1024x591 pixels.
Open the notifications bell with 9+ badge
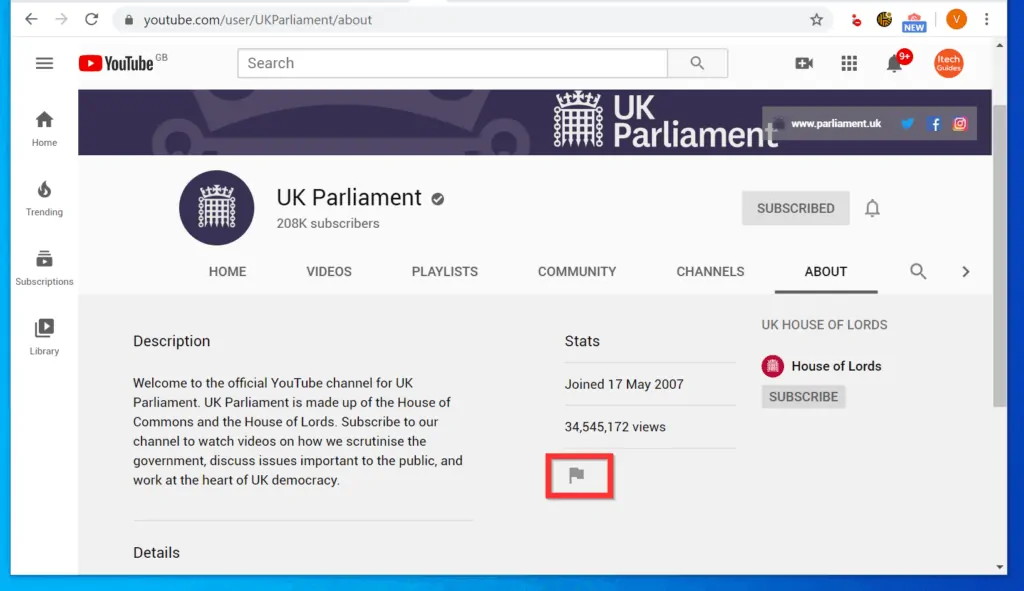coord(895,63)
